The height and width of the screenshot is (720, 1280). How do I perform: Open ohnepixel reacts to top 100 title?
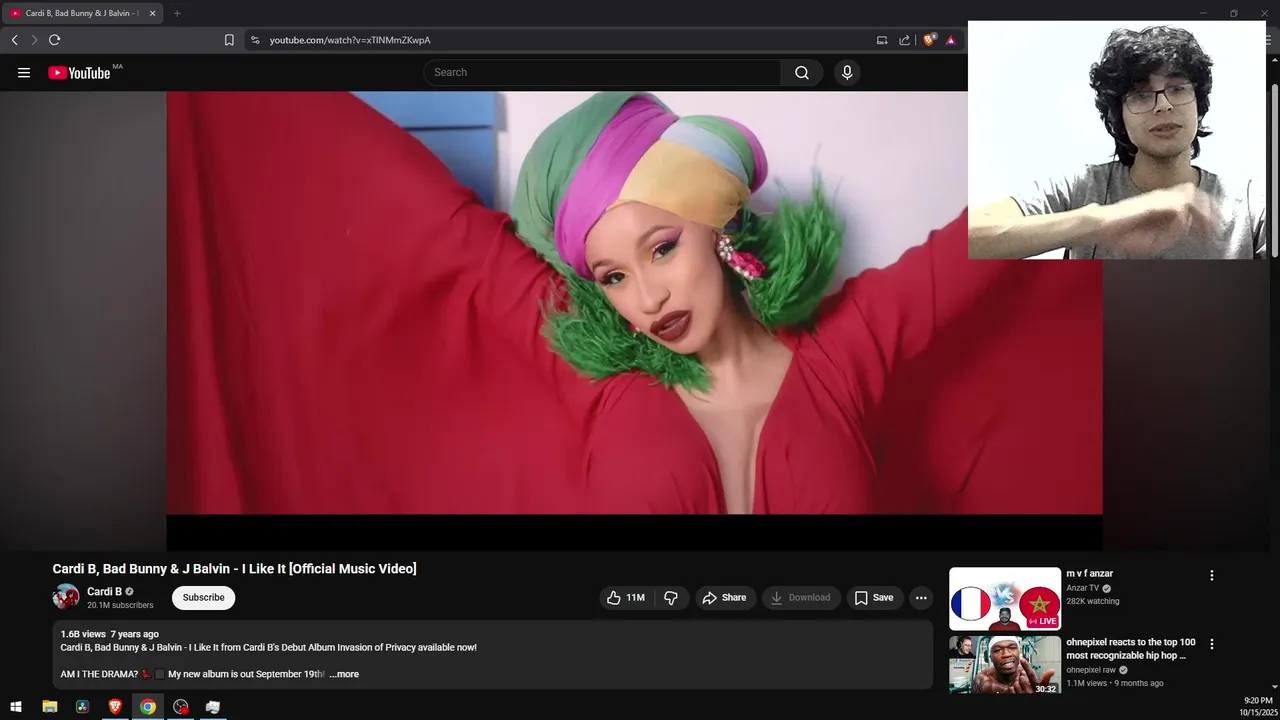tap(1130, 649)
